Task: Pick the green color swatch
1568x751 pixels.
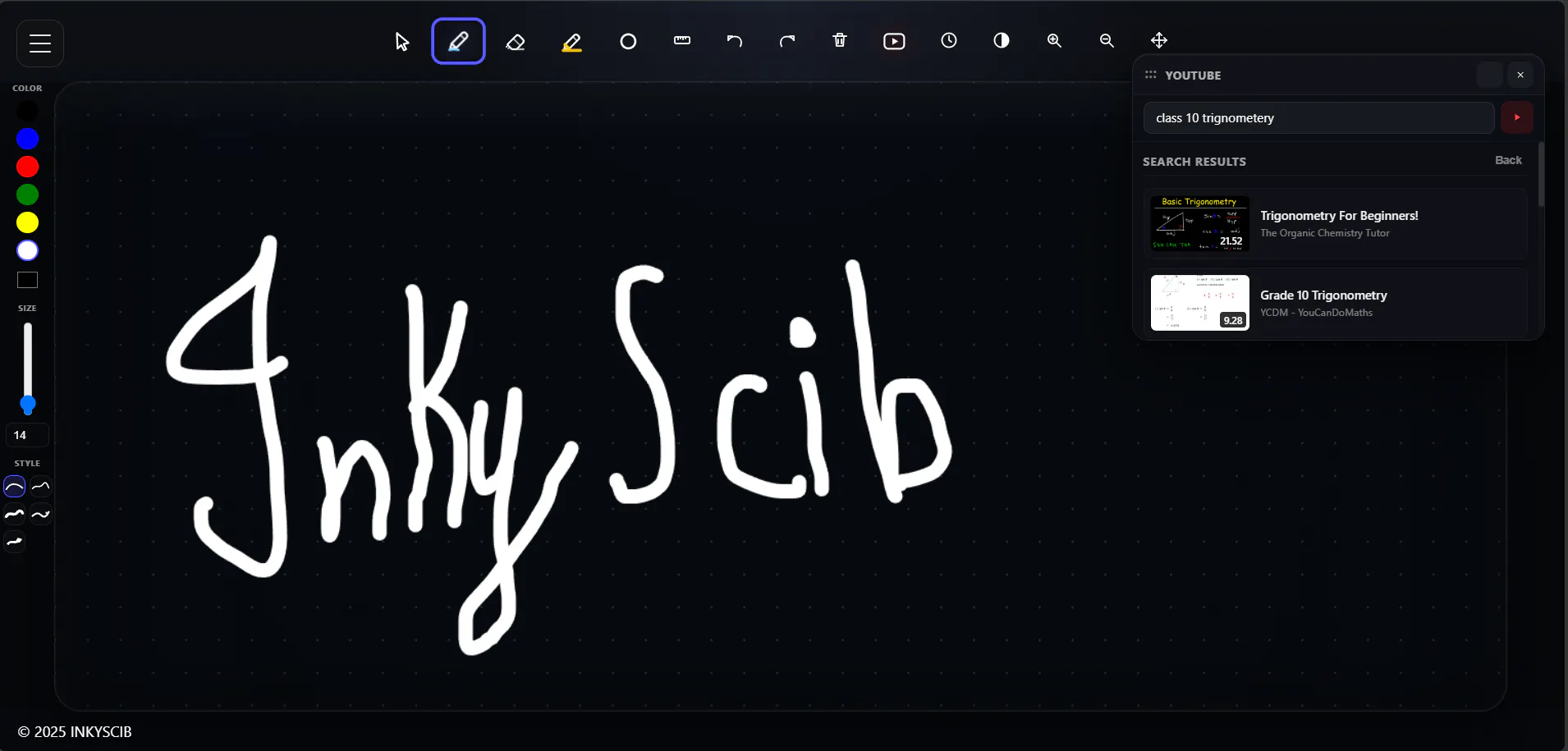Action: tap(27, 195)
